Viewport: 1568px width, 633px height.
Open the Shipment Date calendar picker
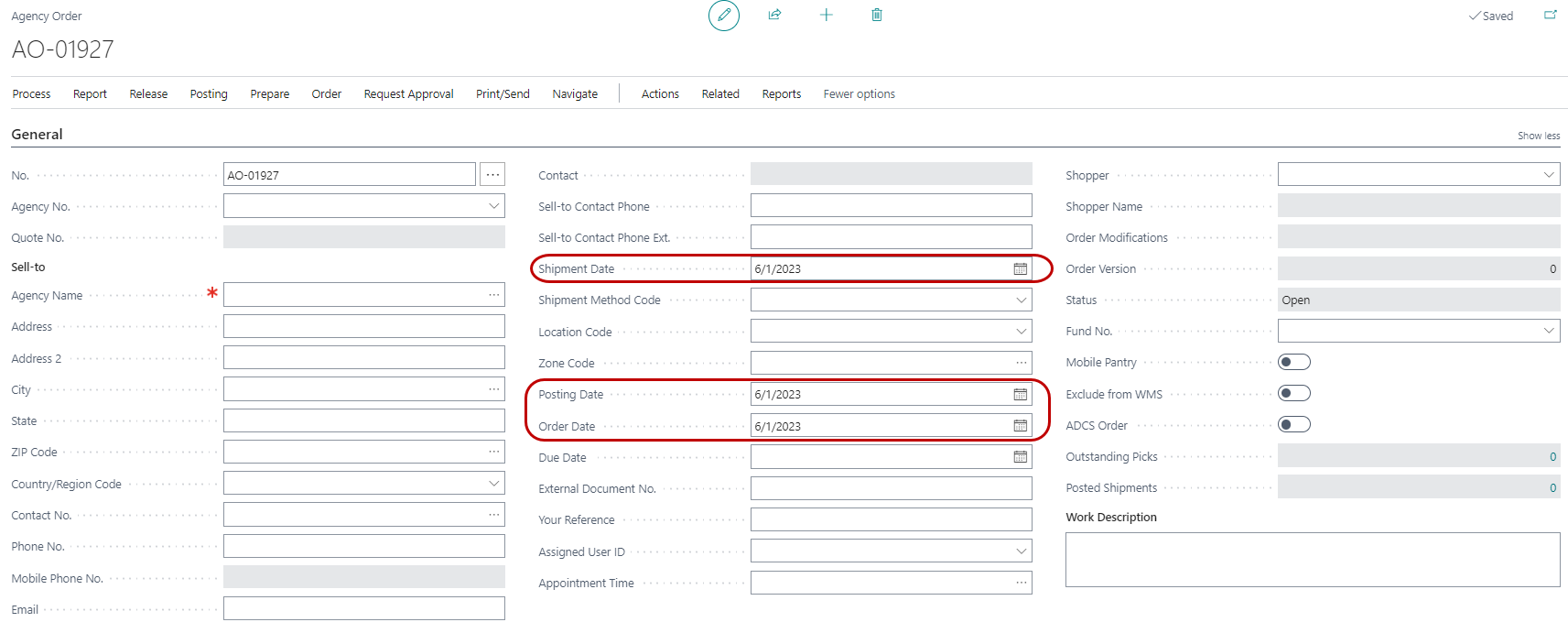1020,269
